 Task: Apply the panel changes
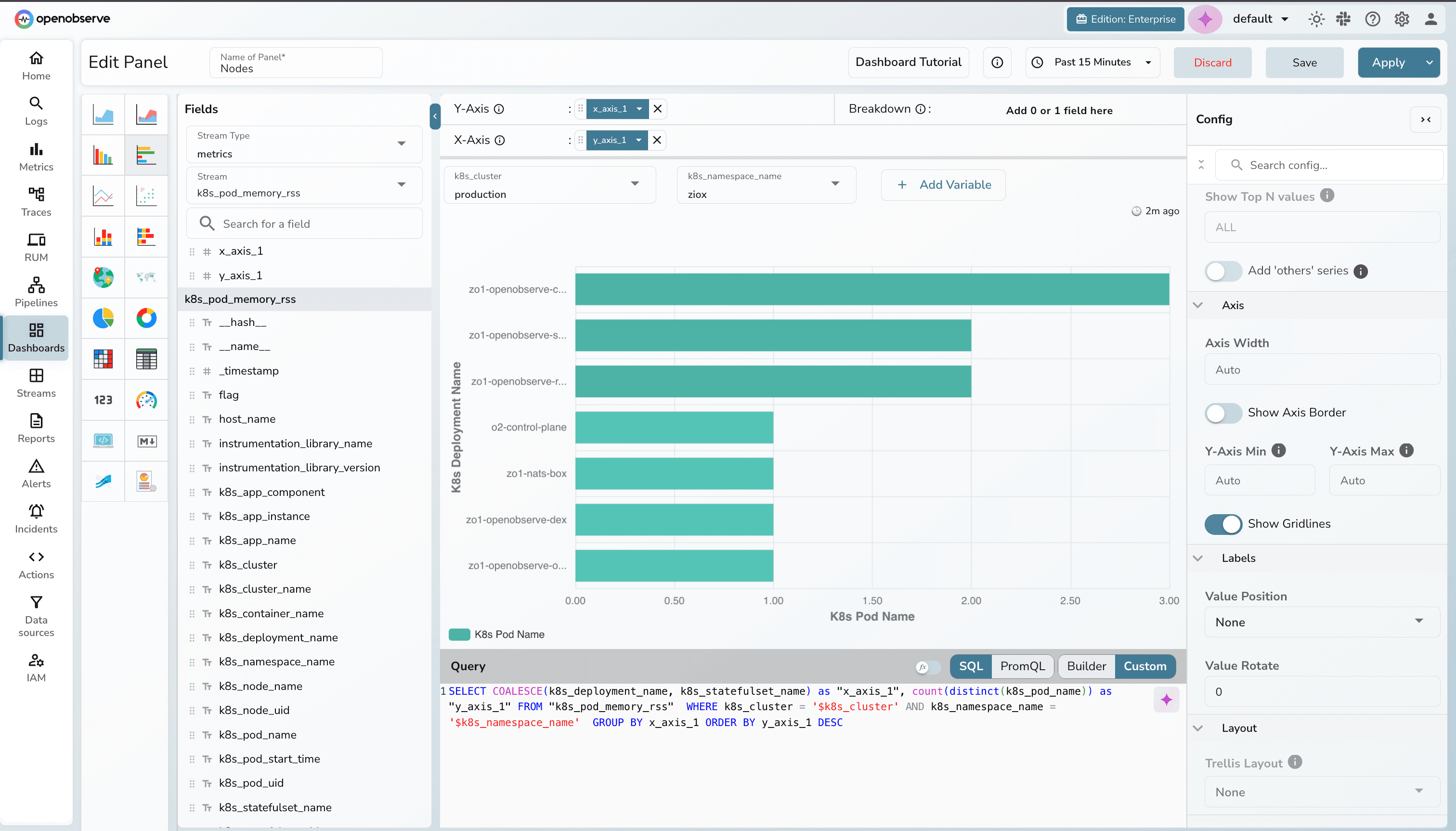[1390, 62]
